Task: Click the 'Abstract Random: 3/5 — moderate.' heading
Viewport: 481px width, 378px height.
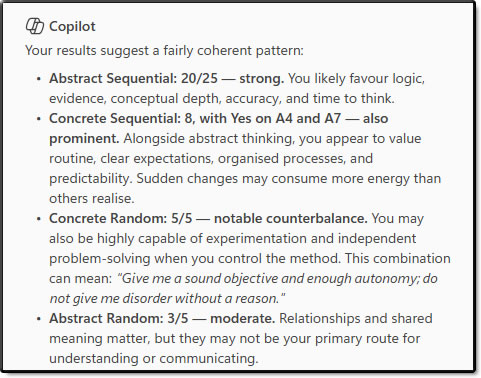Action: [x=162, y=319]
